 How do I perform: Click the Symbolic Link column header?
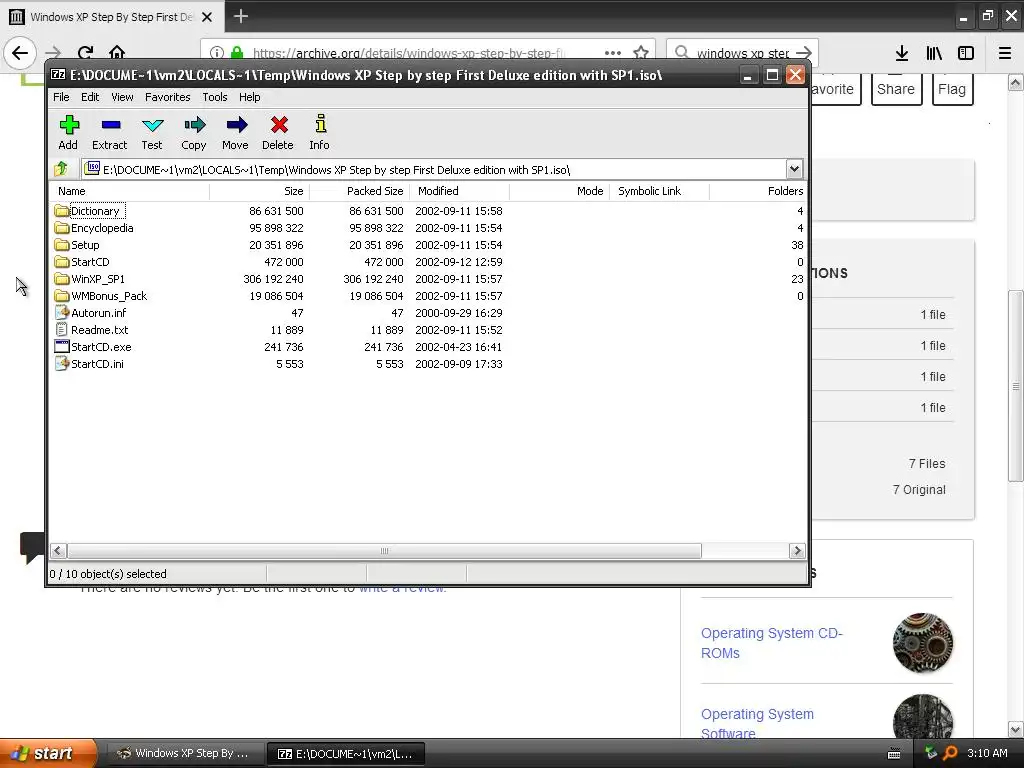point(659,191)
